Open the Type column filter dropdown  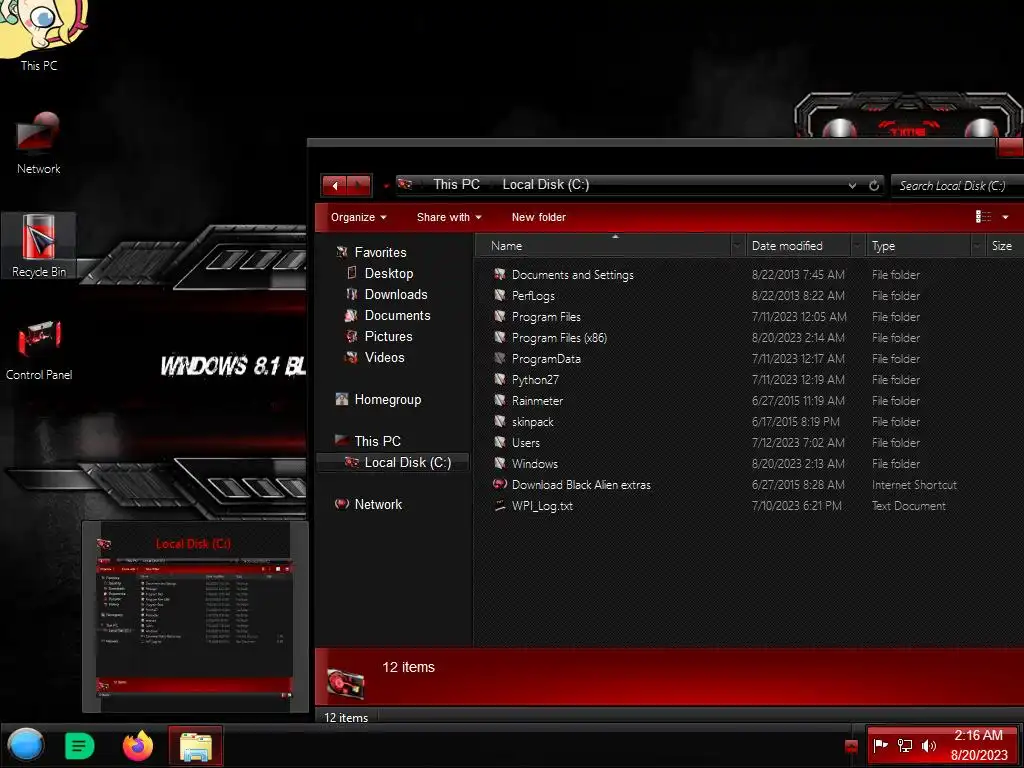[978, 246]
